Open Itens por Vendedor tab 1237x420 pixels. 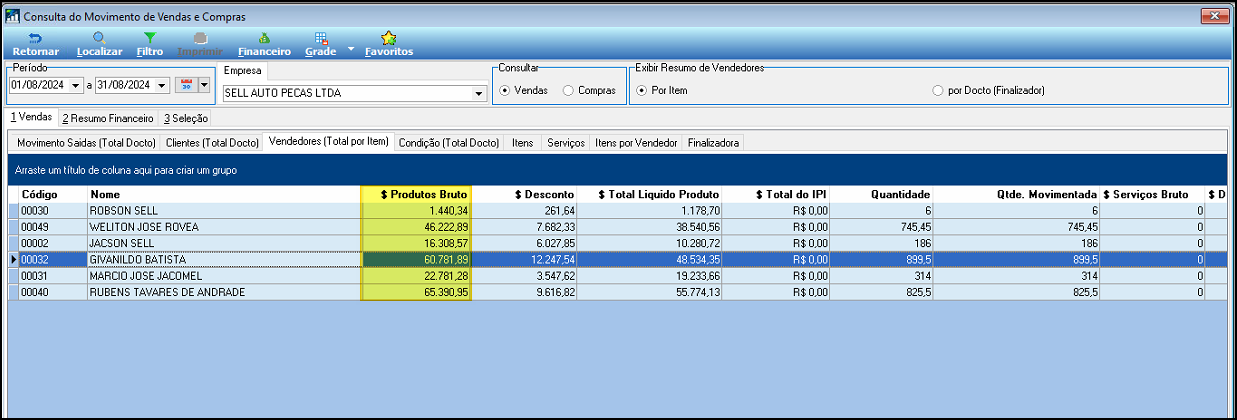coord(637,143)
